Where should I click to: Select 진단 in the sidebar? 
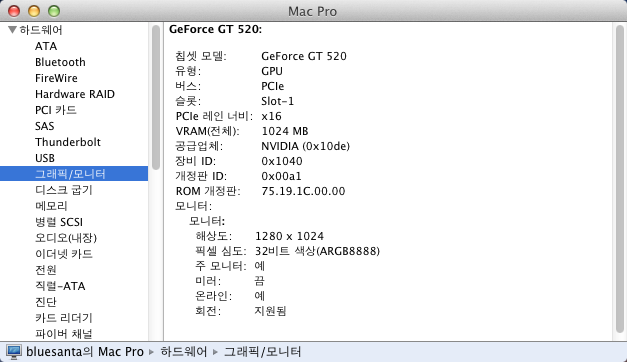pos(46,302)
